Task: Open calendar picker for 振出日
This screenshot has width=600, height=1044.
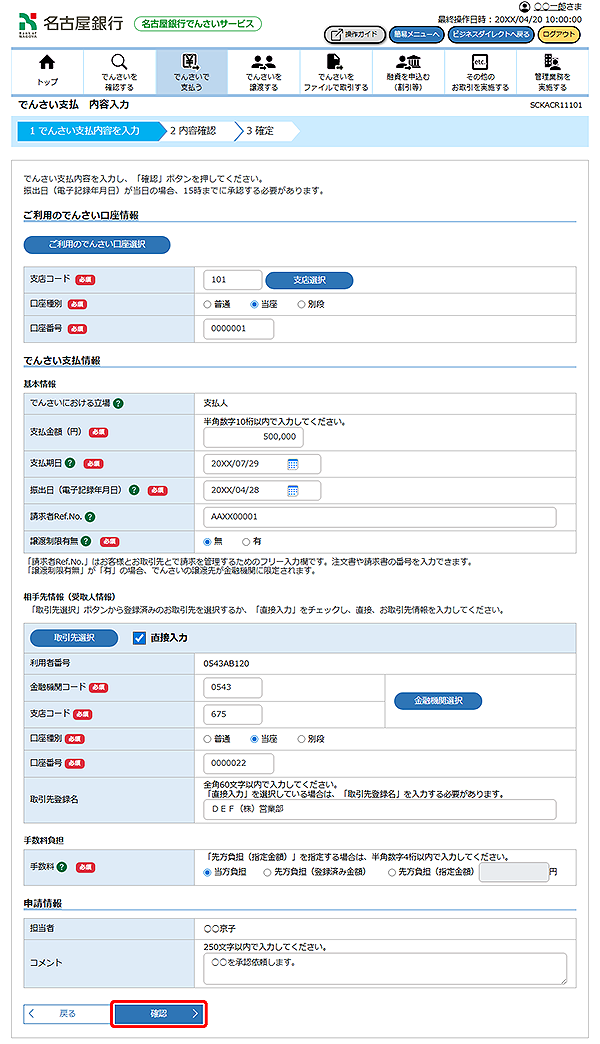Action: (x=293, y=490)
